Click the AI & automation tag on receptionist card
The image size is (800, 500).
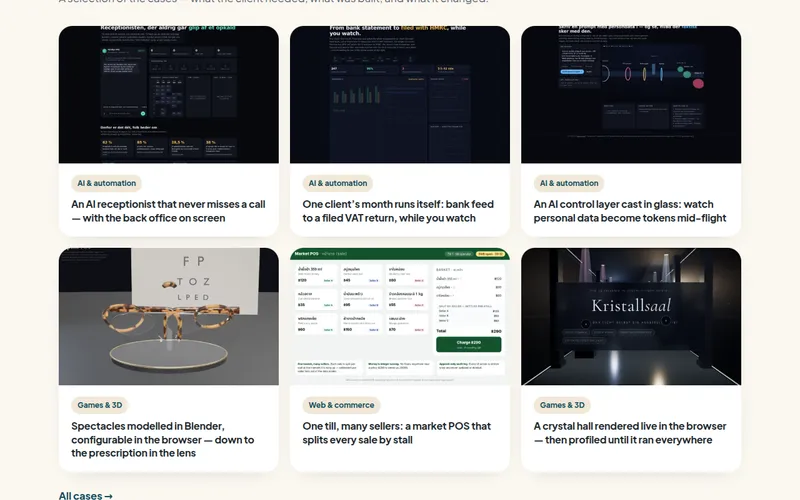pos(107,183)
